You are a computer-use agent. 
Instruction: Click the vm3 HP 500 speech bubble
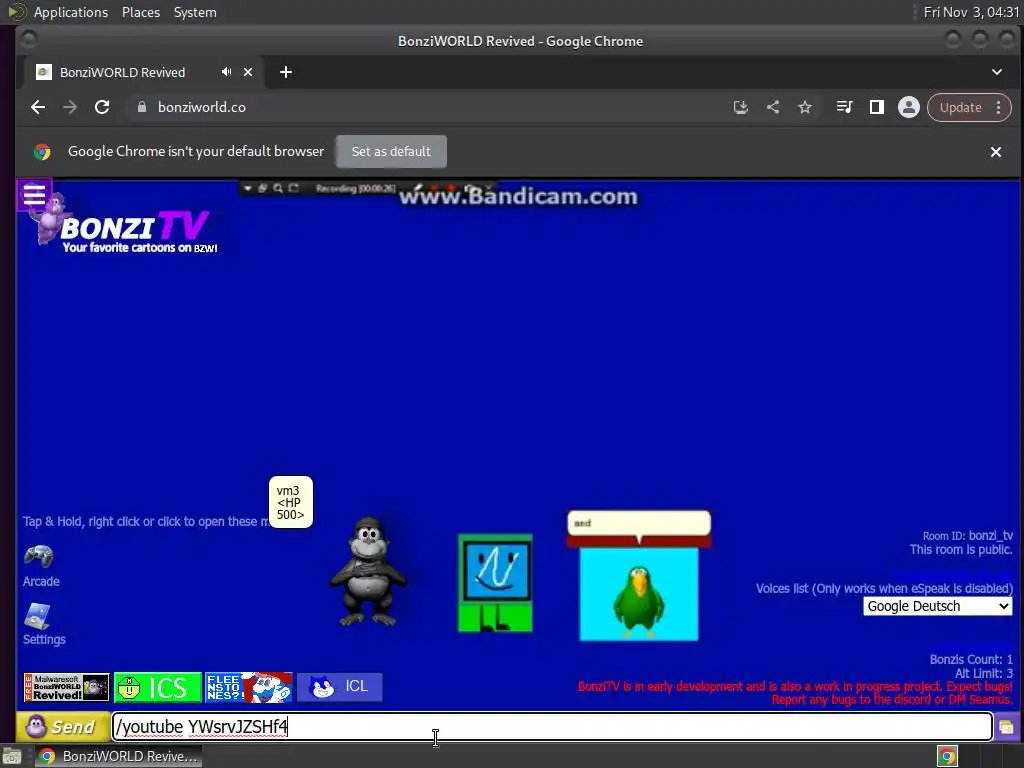point(291,502)
